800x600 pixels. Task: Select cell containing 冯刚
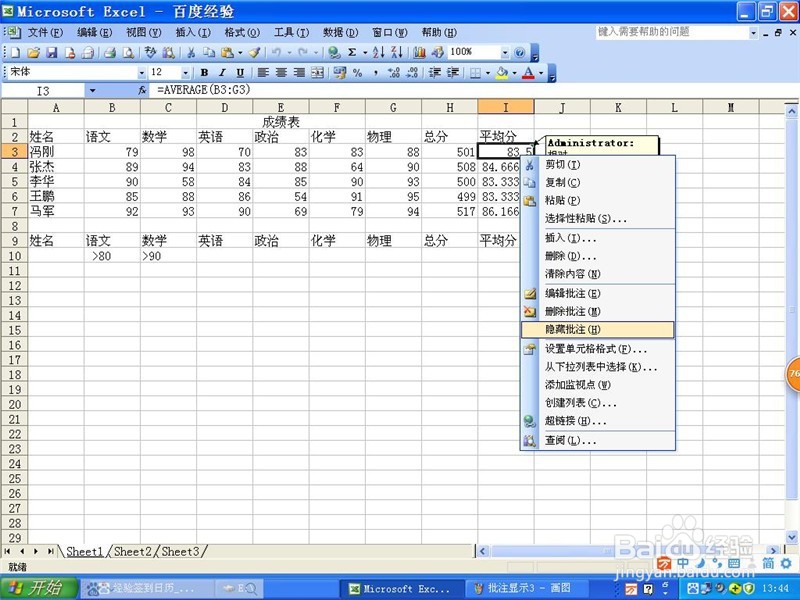click(x=56, y=152)
